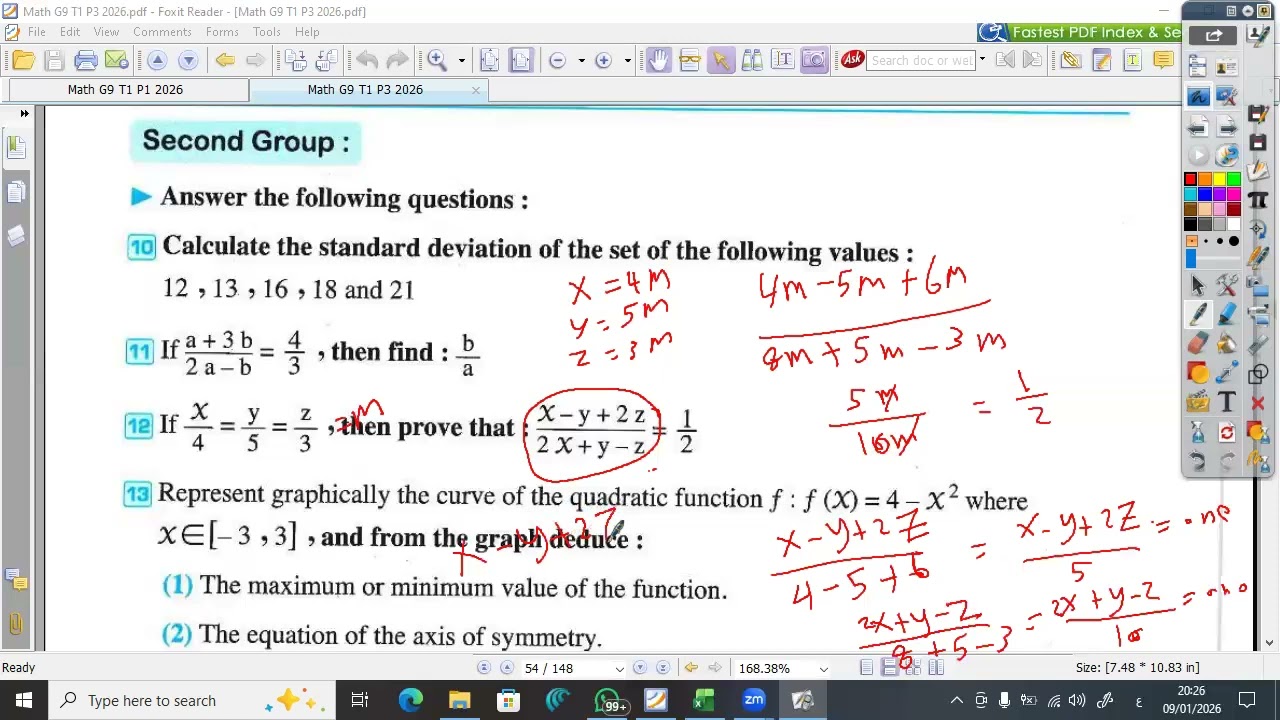This screenshot has width=1280, height=720.
Task: Go to last page button in status bar
Action: click(x=662, y=668)
